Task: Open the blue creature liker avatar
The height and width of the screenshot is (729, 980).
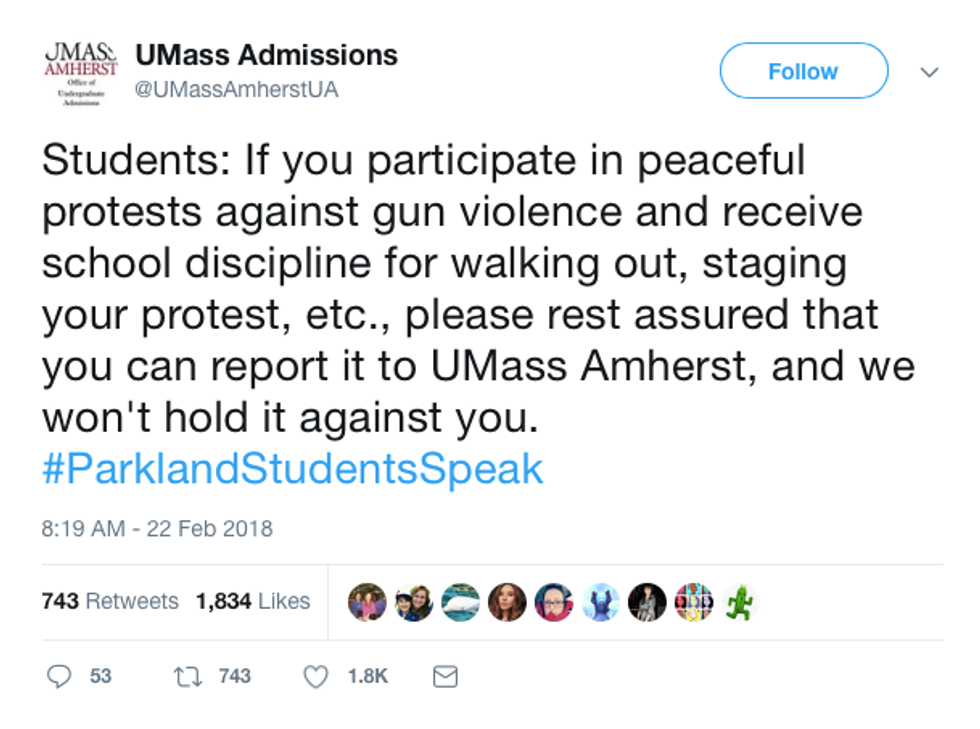Action: (601, 602)
